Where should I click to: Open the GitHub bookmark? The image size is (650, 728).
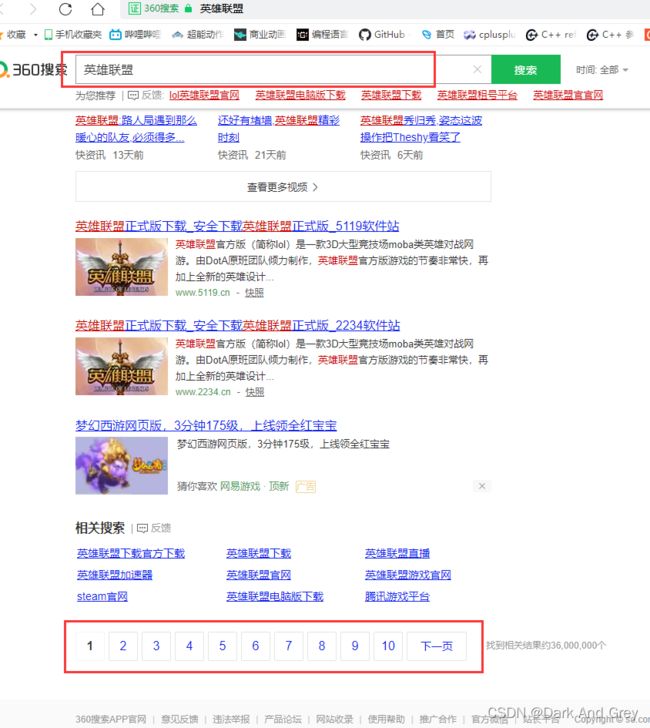[x=382, y=34]
